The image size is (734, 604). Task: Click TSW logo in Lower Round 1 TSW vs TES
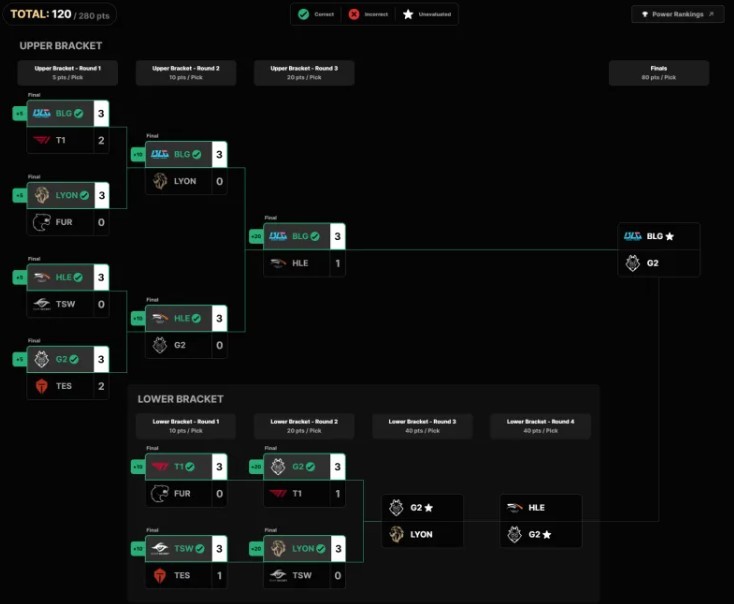pyautogui.click(x=160, y=548)
